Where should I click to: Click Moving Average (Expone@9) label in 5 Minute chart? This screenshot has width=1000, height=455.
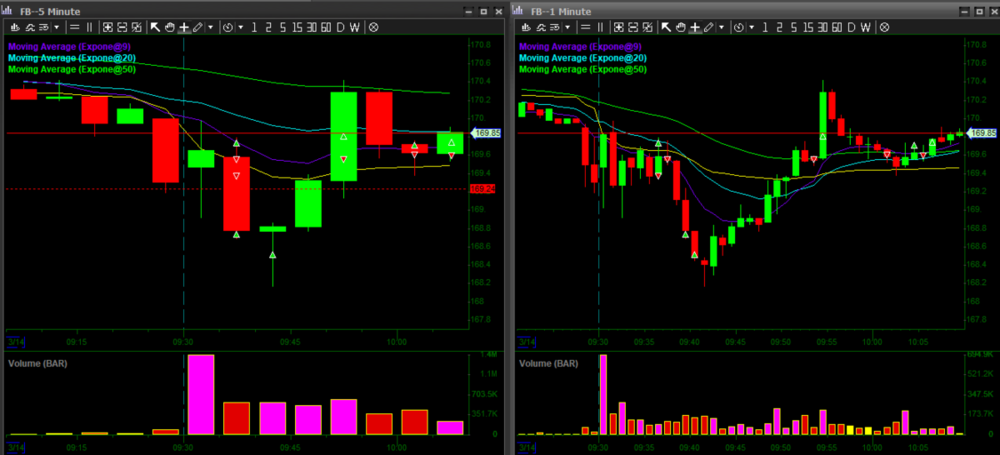70,46
